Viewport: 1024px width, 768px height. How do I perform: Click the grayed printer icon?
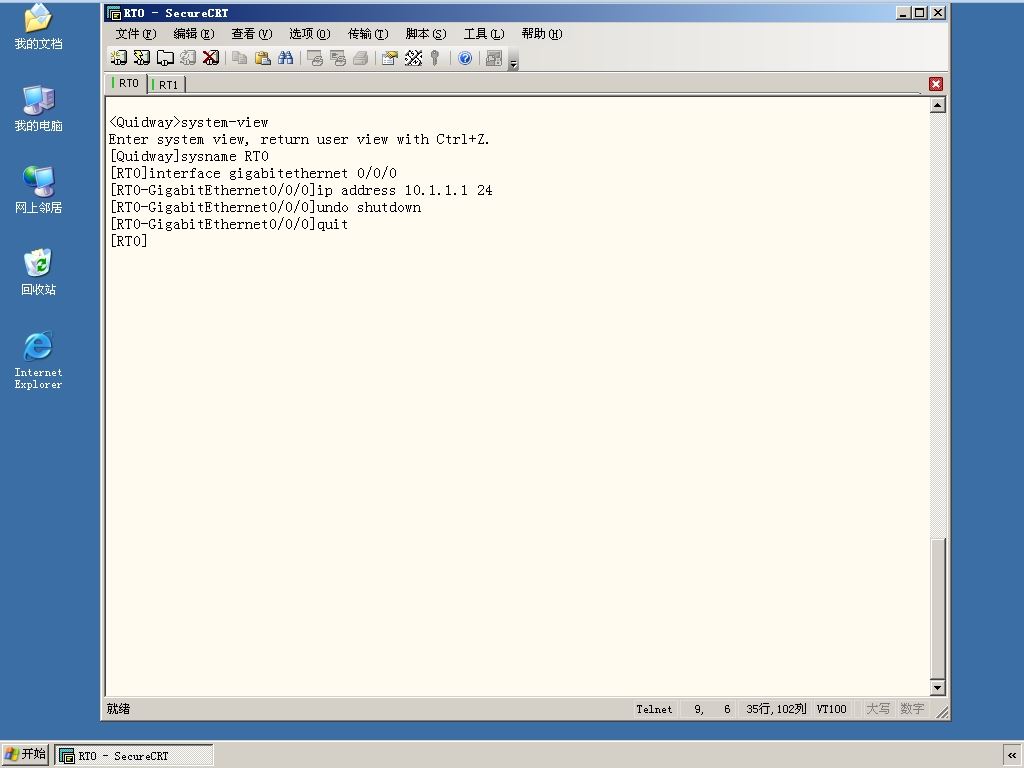click(360, 58)
